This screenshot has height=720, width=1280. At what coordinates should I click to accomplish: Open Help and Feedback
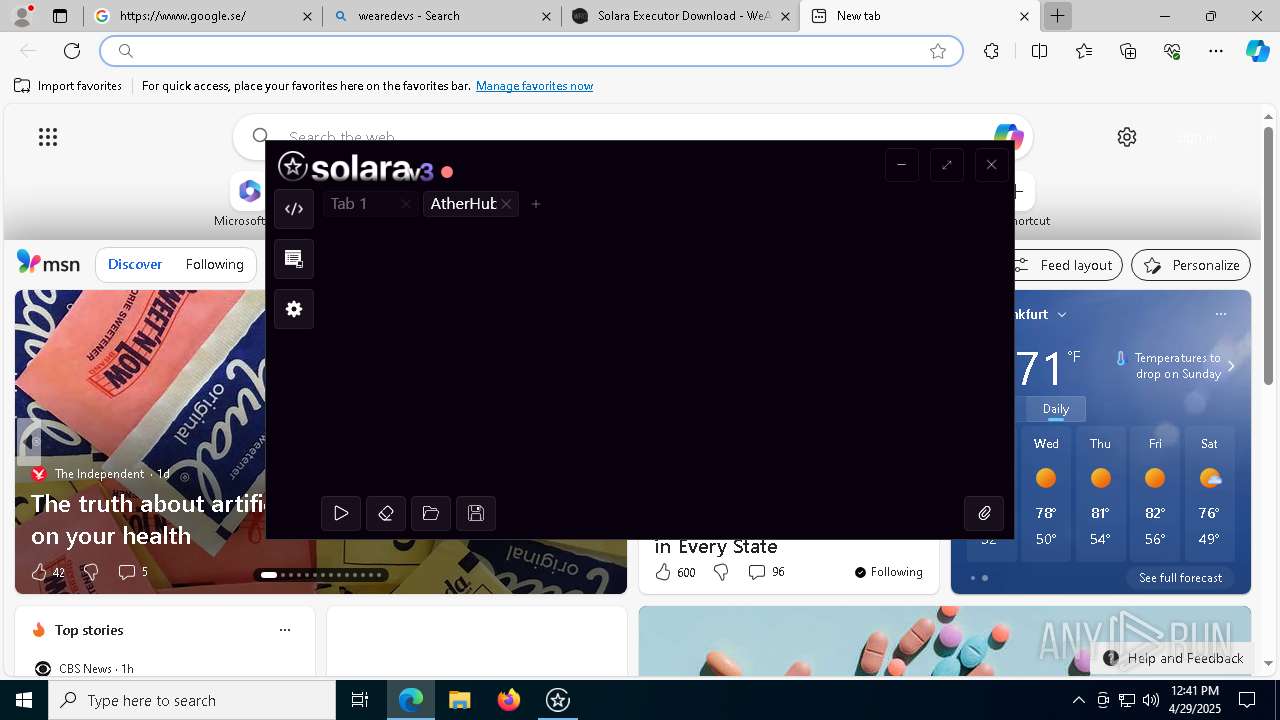click(x=1174, y=658)
